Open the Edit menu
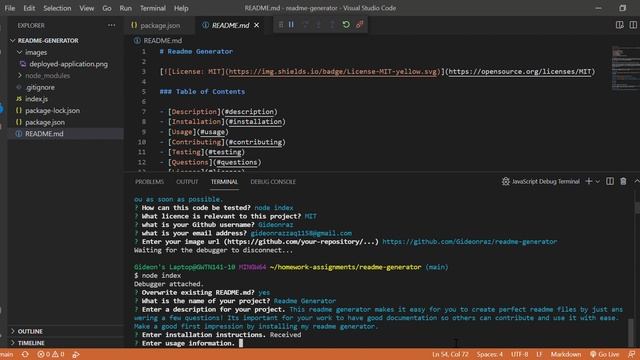The image size is (640, 360). coord(29,8)
